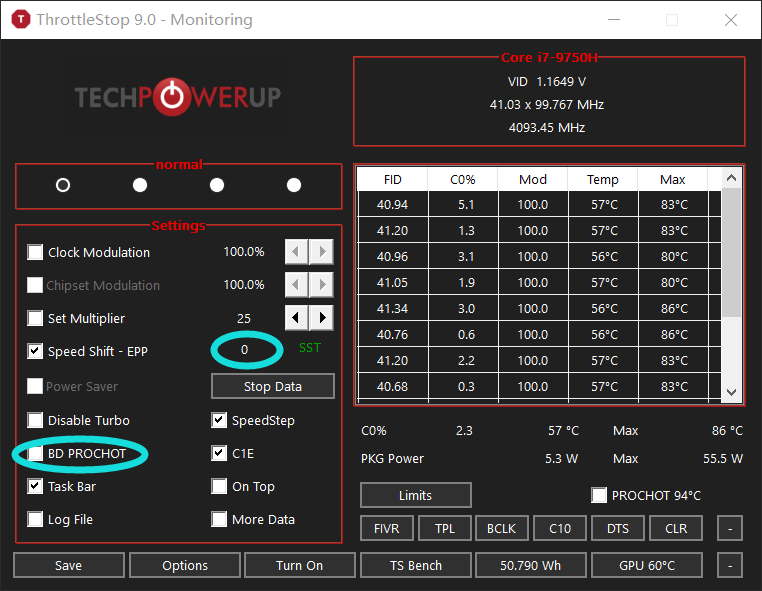Click the Temp column header

tap(603, 179)
